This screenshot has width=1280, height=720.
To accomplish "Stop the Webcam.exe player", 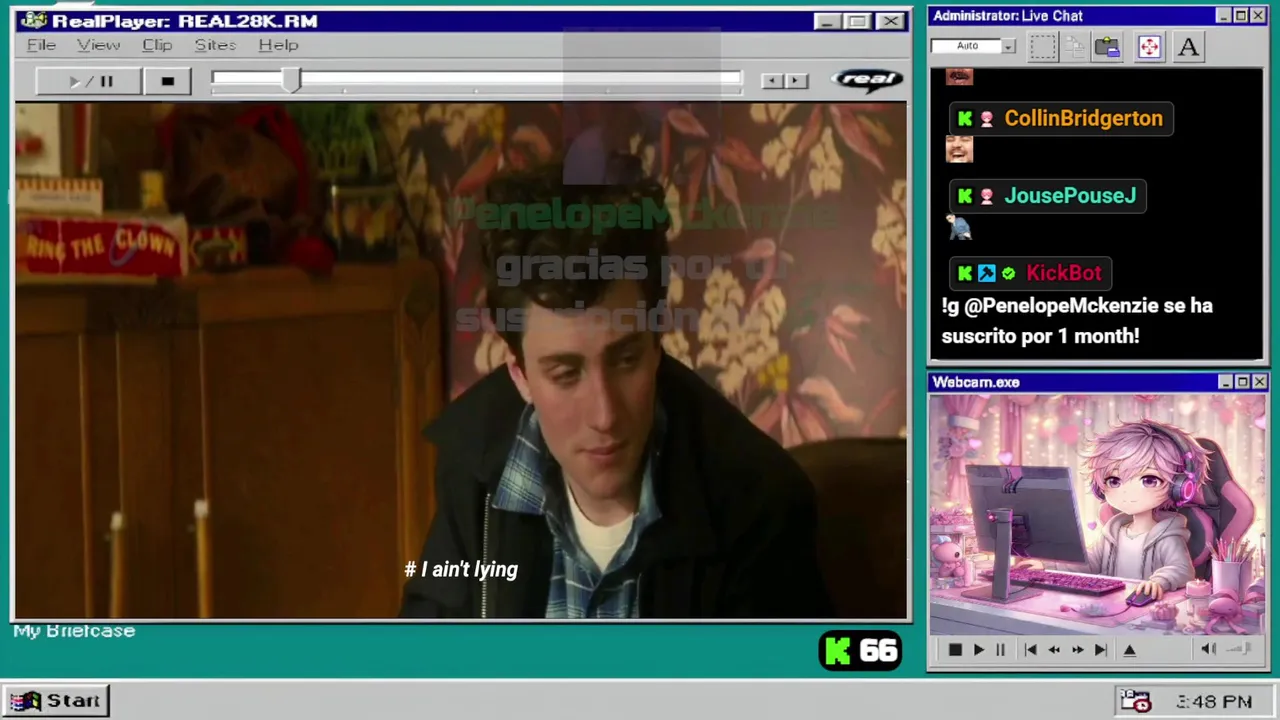I will [x=955, y=650].
